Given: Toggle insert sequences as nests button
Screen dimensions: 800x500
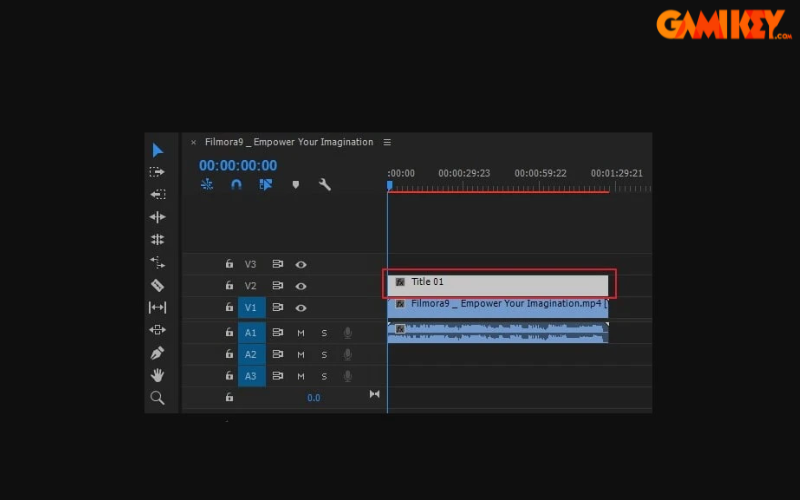Looking at the screenshot, I should [x=207, y=184].
